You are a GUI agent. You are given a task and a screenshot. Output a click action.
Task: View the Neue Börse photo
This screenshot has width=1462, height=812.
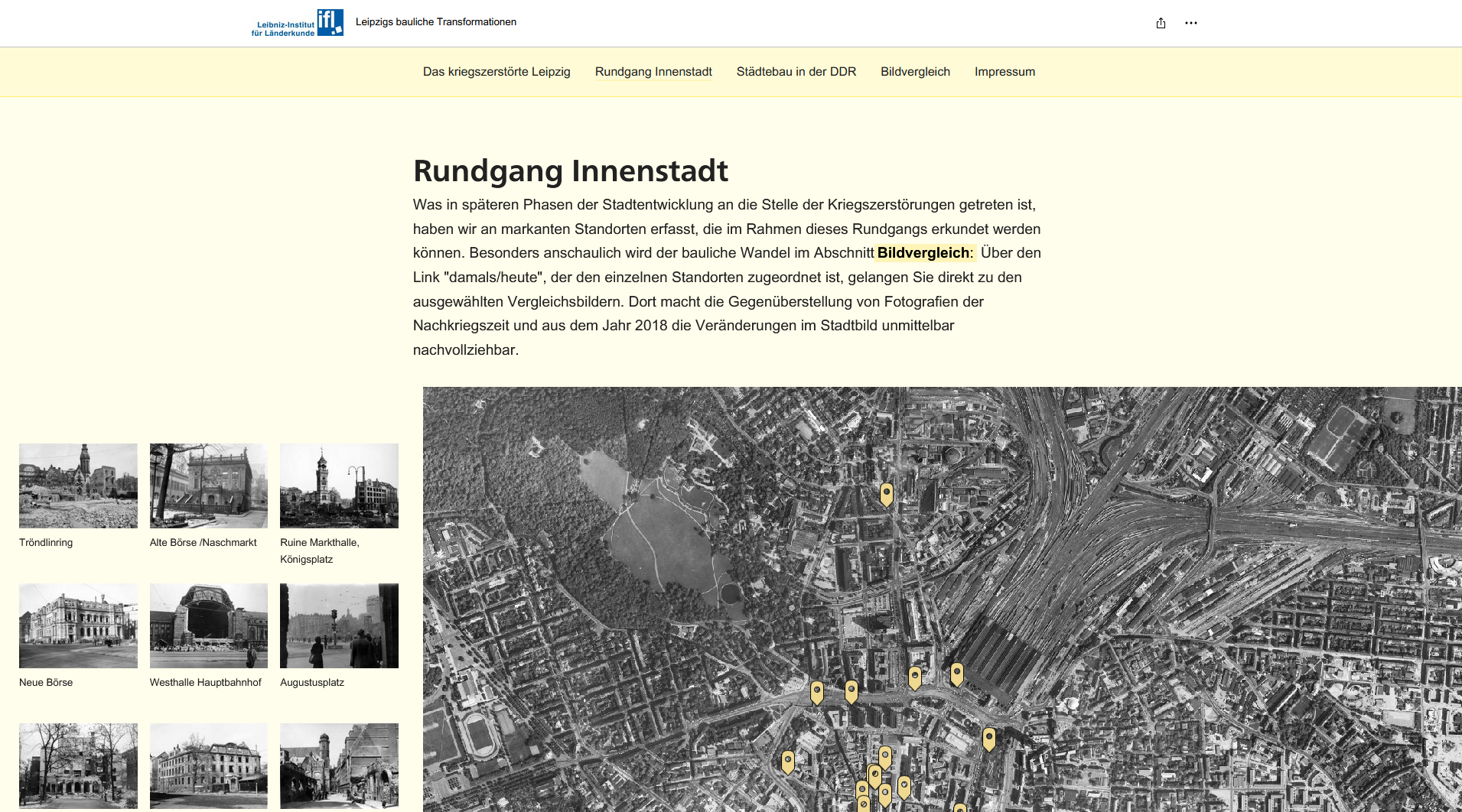[78, 625]
